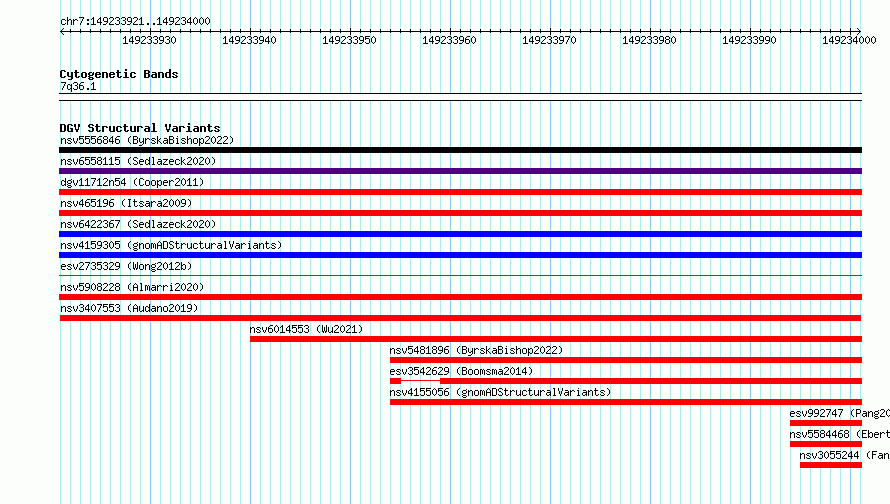Click ruler position 149233950
This screenshot has height=504, width=890.
[349, 40]
